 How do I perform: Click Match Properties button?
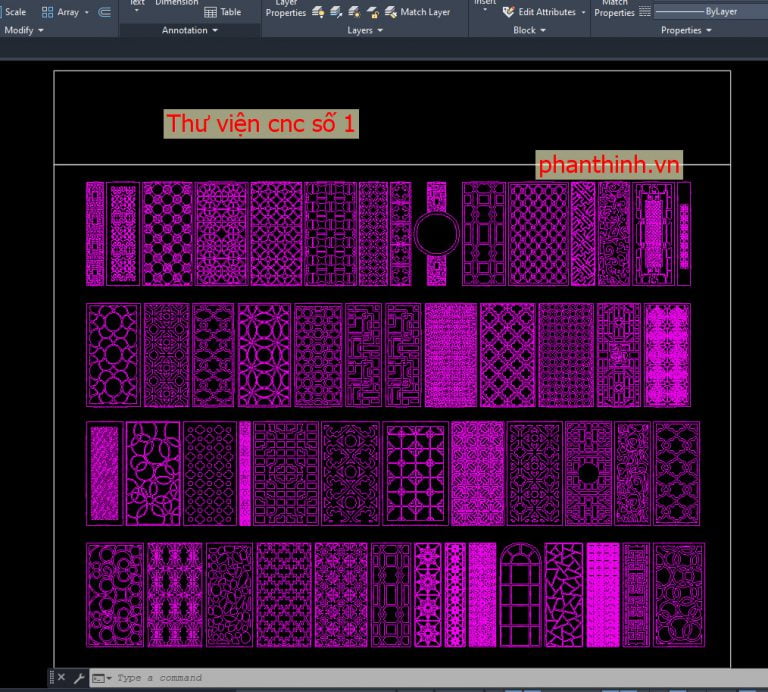614,8
